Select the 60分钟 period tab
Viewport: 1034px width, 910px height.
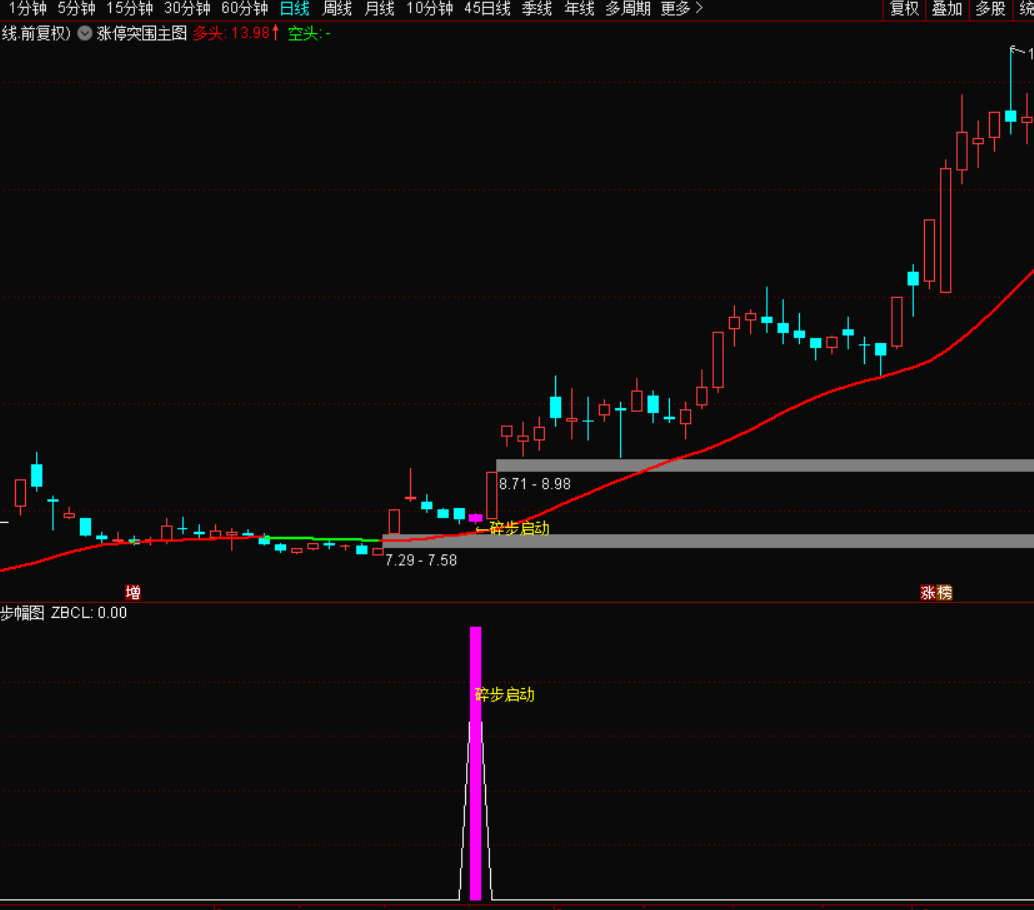(x=244, y=9)
